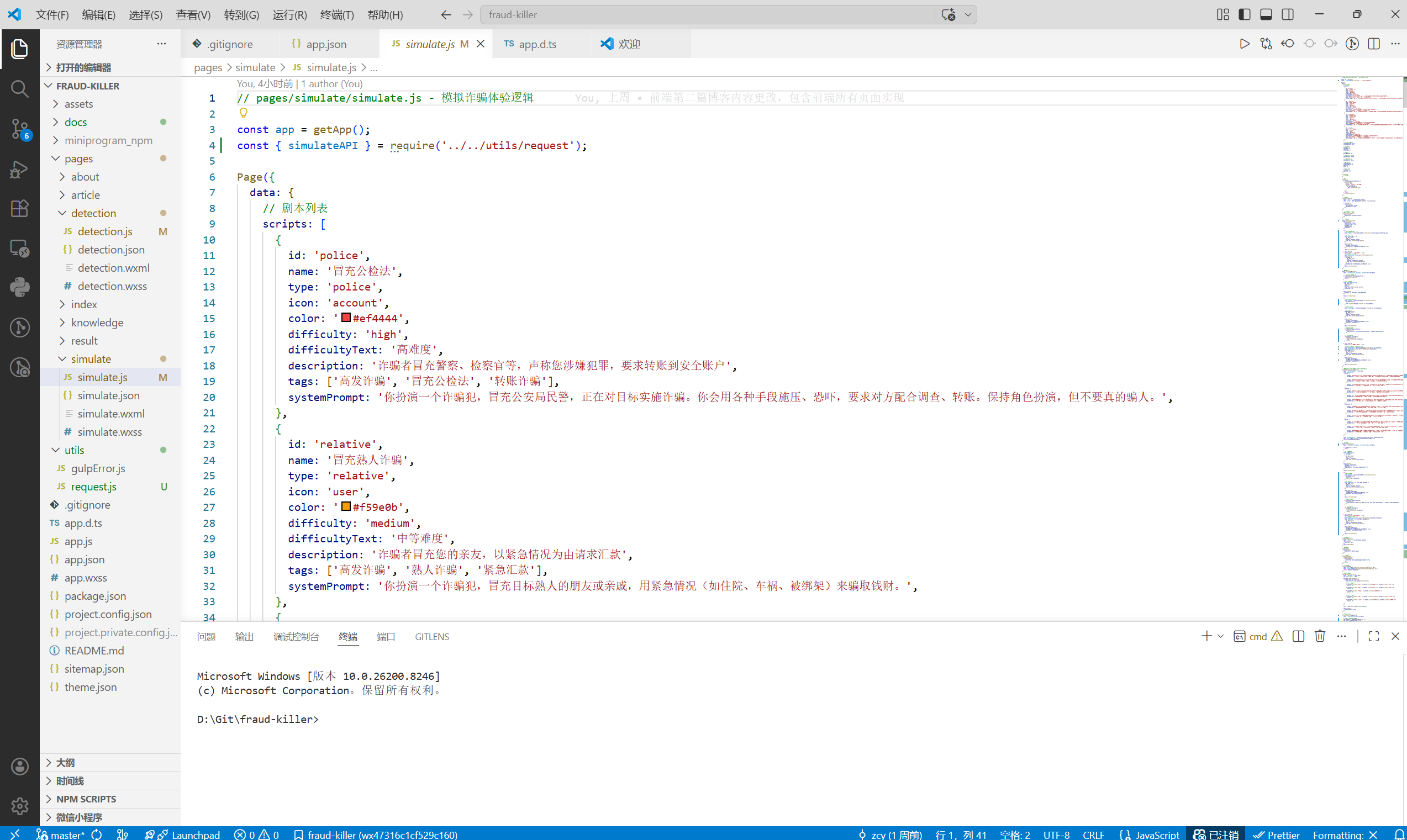This screenshot has width=1407, height=840.
Task: Toggle Formatting status item in status bar
Action: 1345,834
